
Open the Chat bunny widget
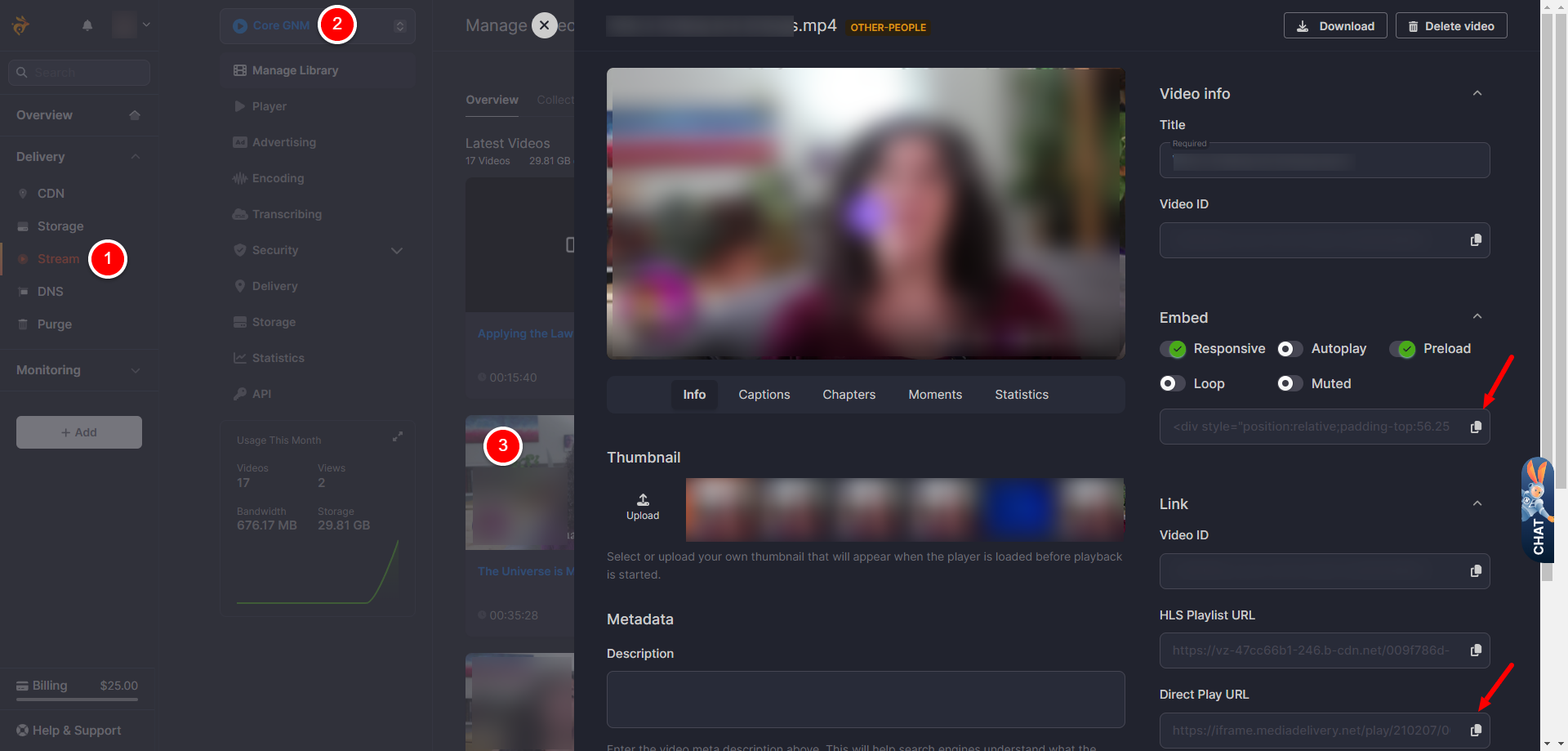point(1537,510)
